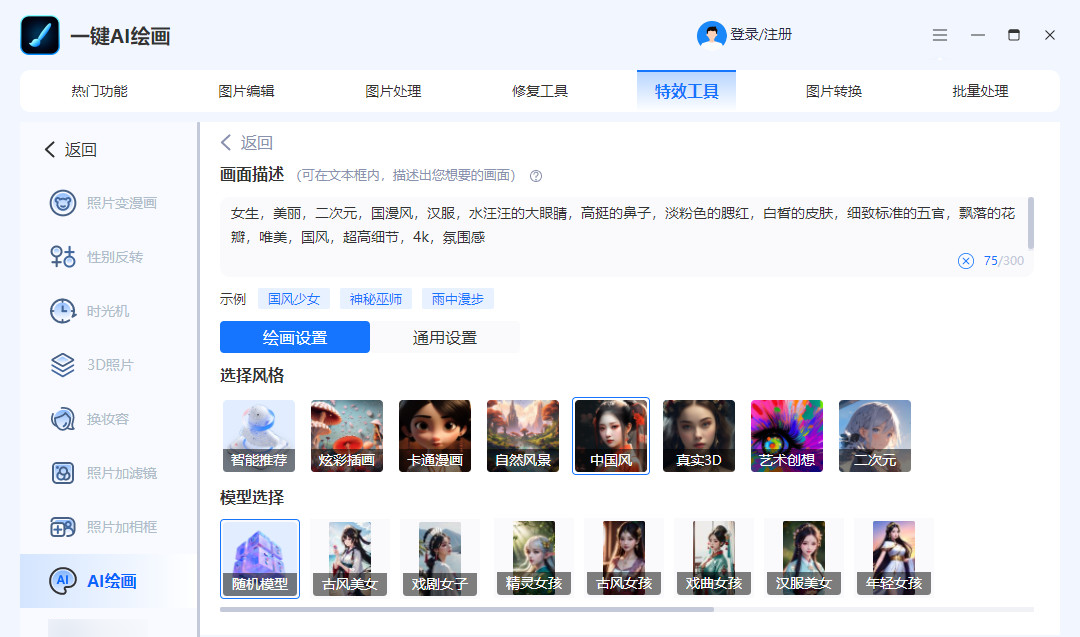Use the 神秘巫师 example prompt
Image resolution: width=1080 pixels, height=637 pixels.
click(x=375, y=299)
